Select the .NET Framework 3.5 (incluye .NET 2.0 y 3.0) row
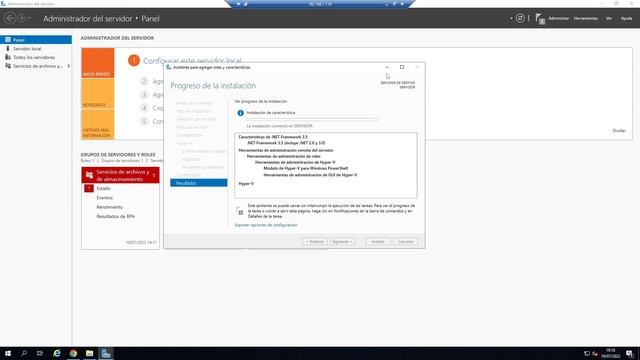Screen dimensions: 640x360 click(286, 143)
